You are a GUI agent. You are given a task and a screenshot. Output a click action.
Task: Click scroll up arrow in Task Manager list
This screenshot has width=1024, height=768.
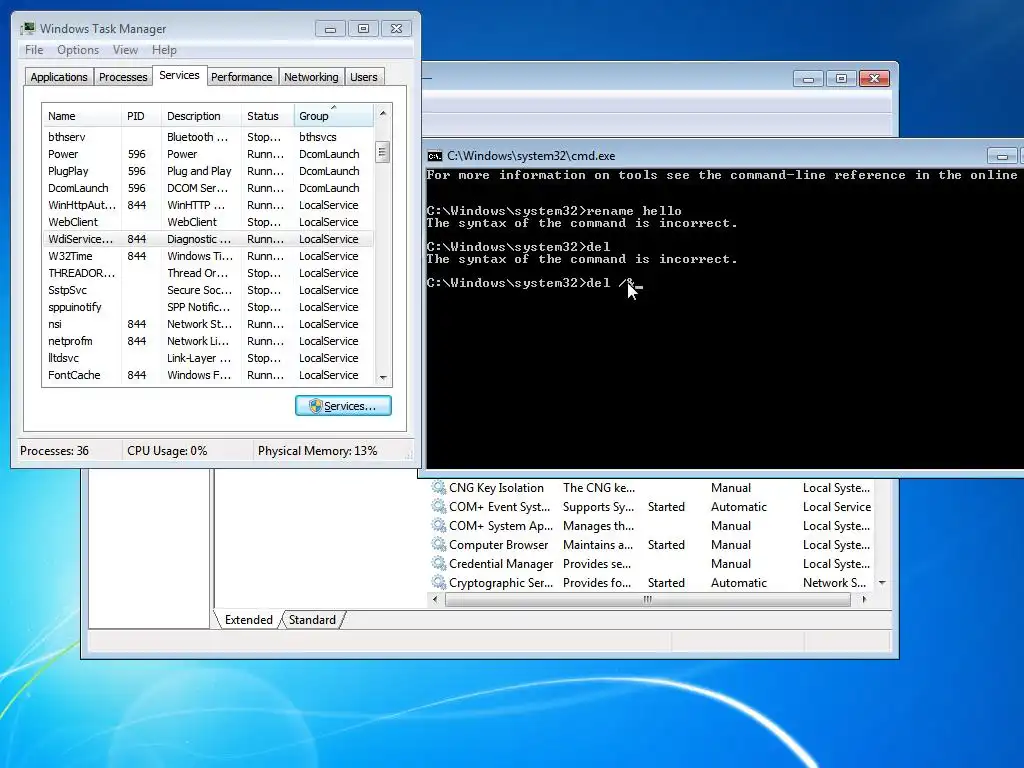[x=383, y=113]
